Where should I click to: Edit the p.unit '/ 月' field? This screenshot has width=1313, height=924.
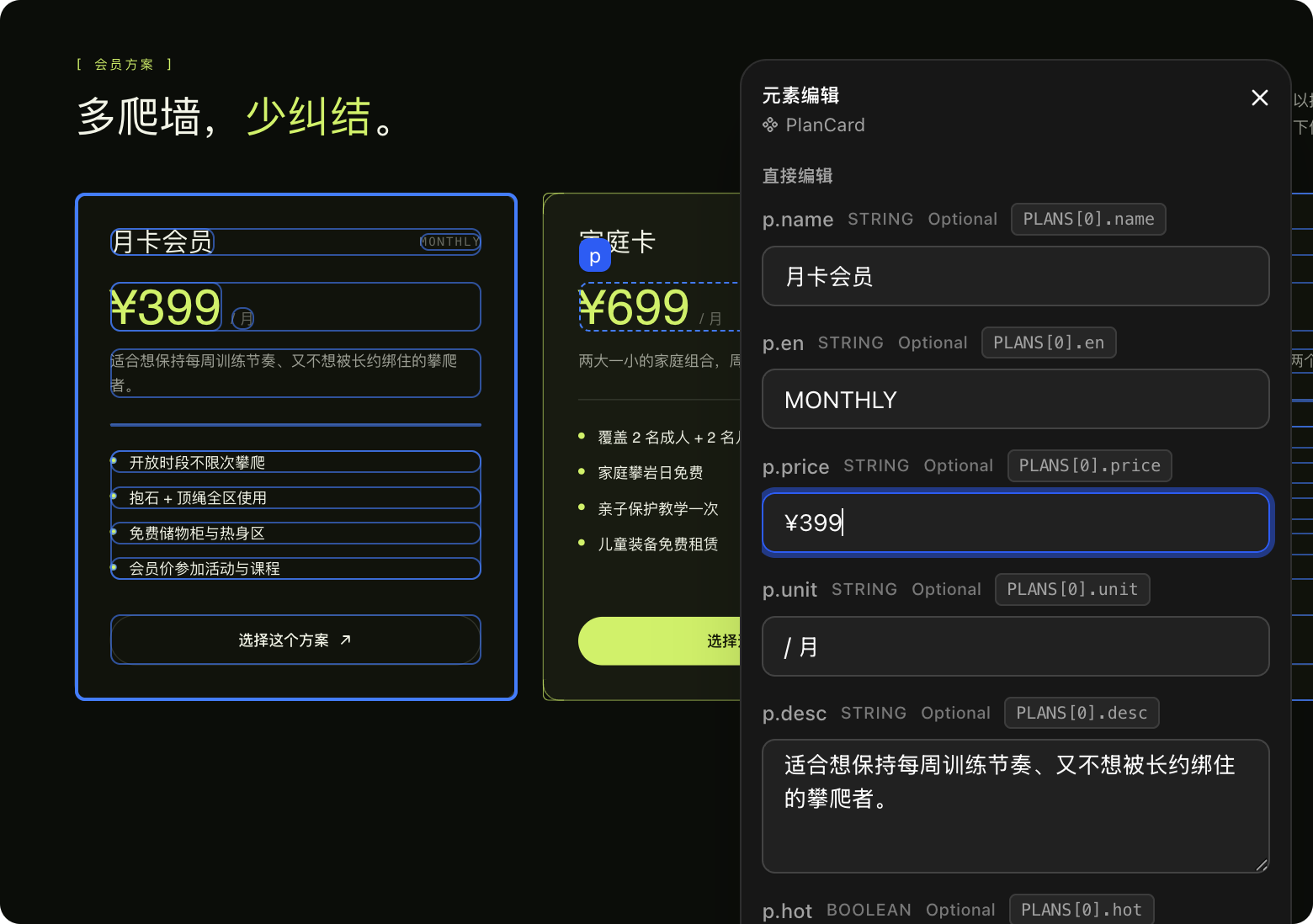(x=1015, y=646)
